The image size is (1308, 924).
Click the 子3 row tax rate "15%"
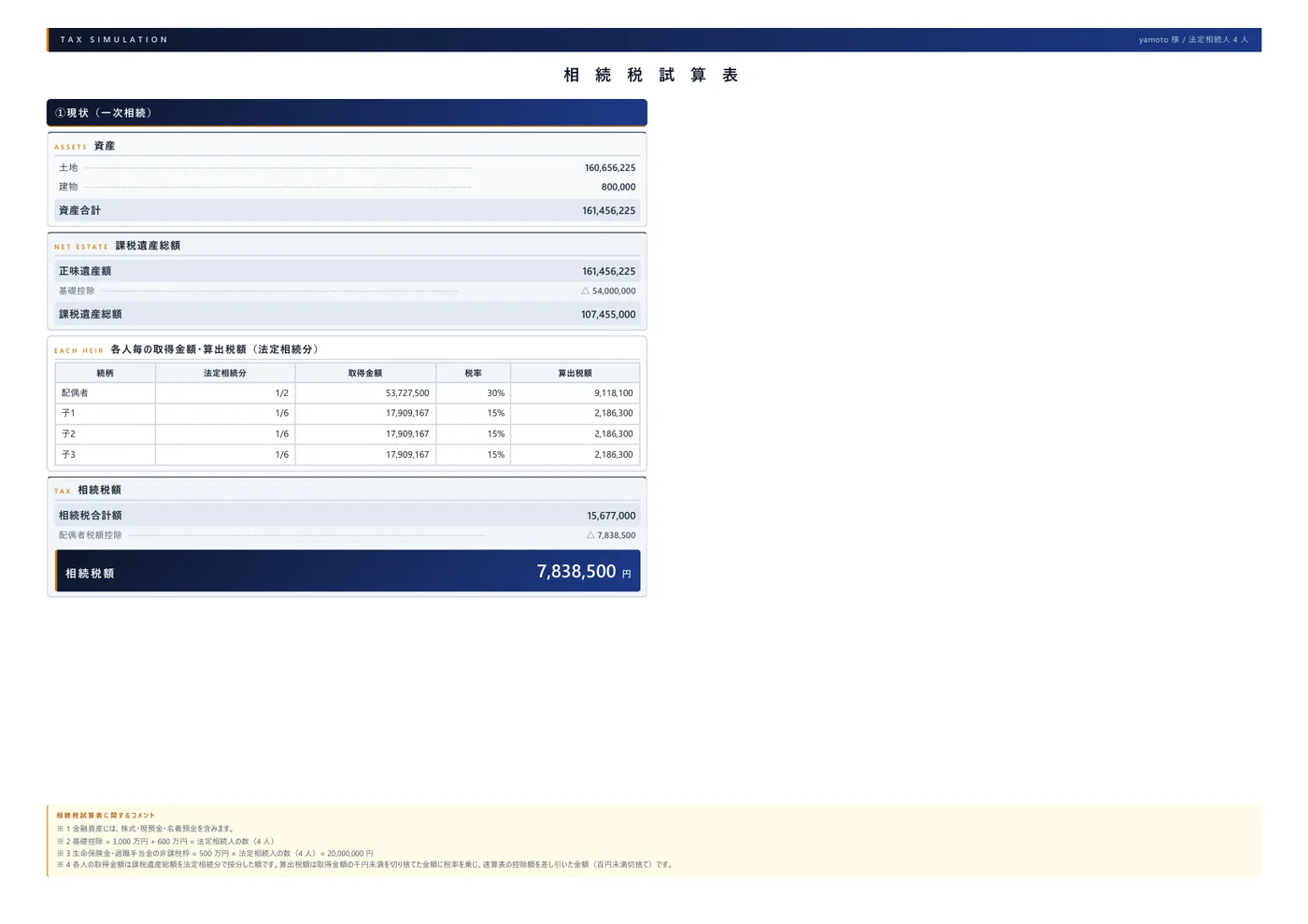pos(495,455)
